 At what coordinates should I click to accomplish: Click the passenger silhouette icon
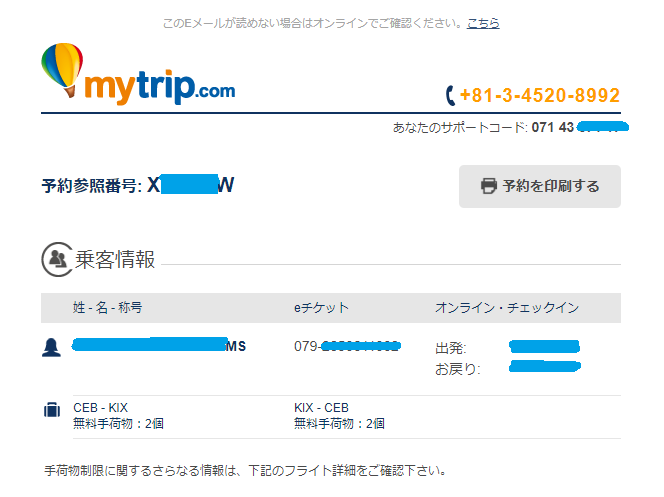(x=51, y=347)
